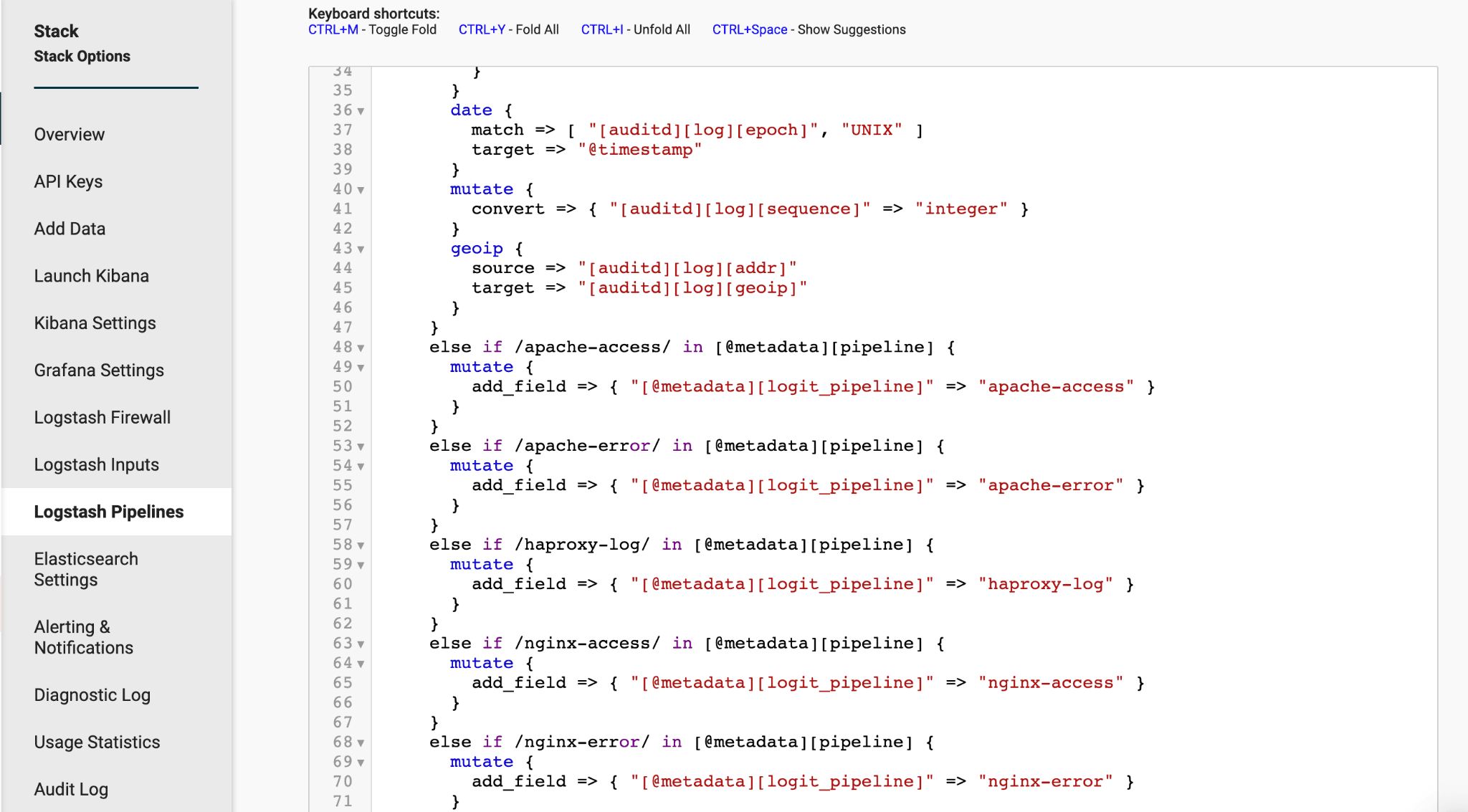Viewport: 1468px width, 812px height.
Task: Click the "nginx-access" value on line 65
Action: point(1051,683)
